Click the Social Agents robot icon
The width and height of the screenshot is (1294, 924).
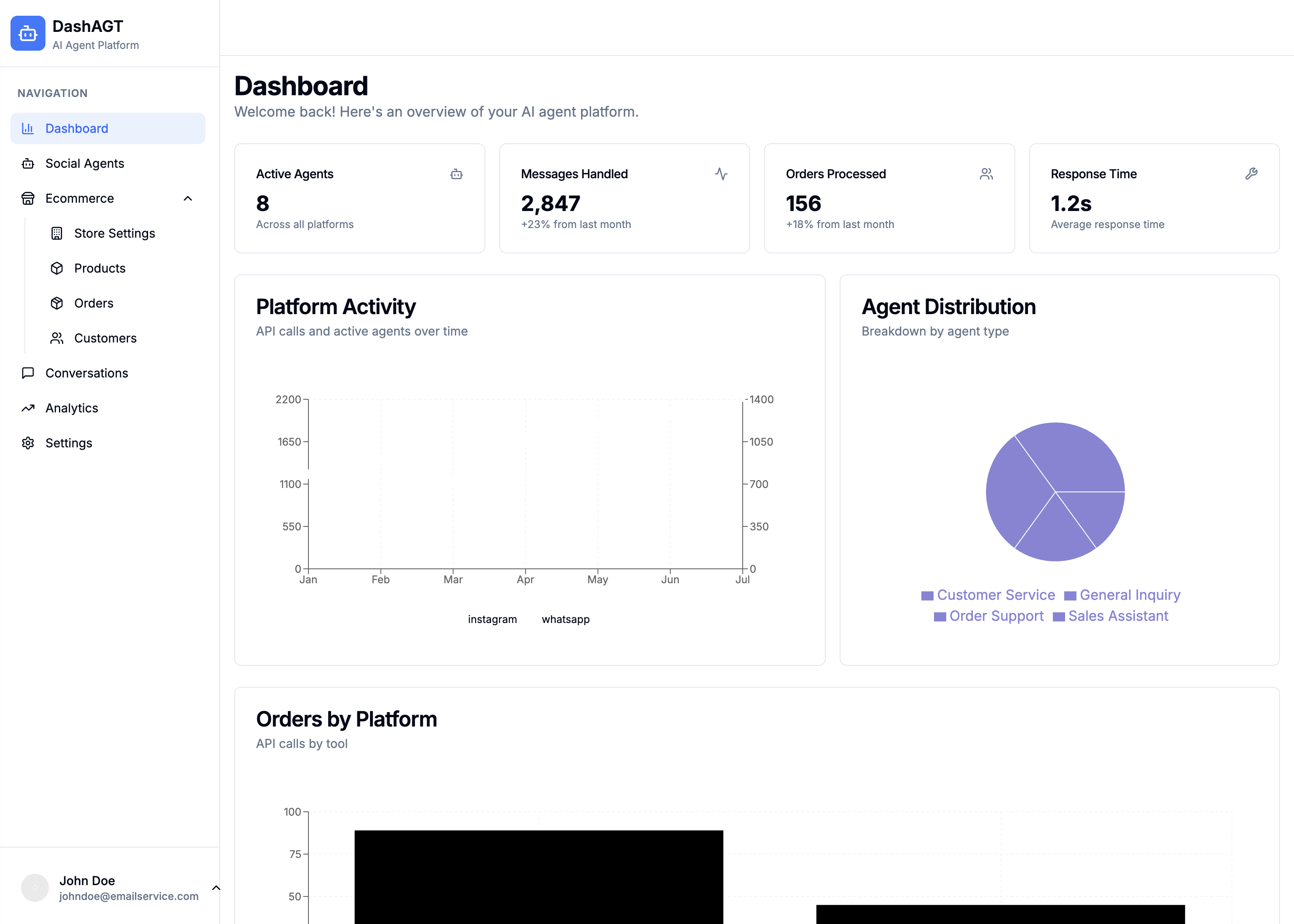tap(28, 163)
